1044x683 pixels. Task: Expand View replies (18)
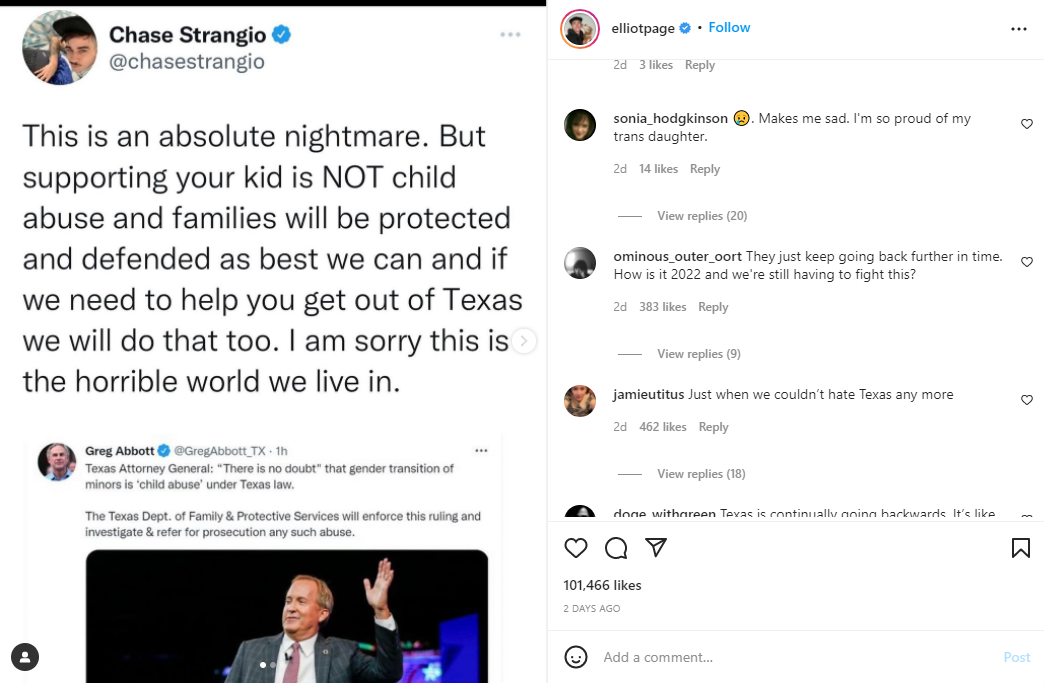[701, 474]
